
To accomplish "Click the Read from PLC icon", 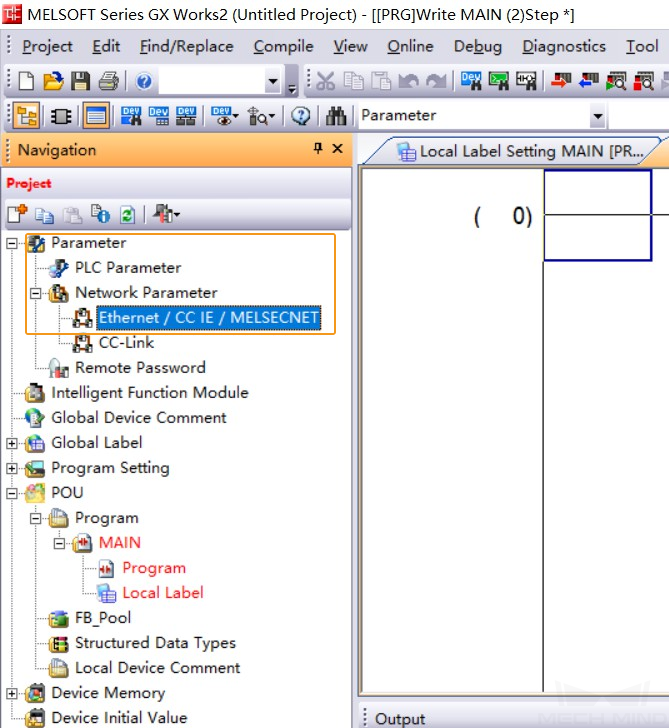I will coord(589,81).
